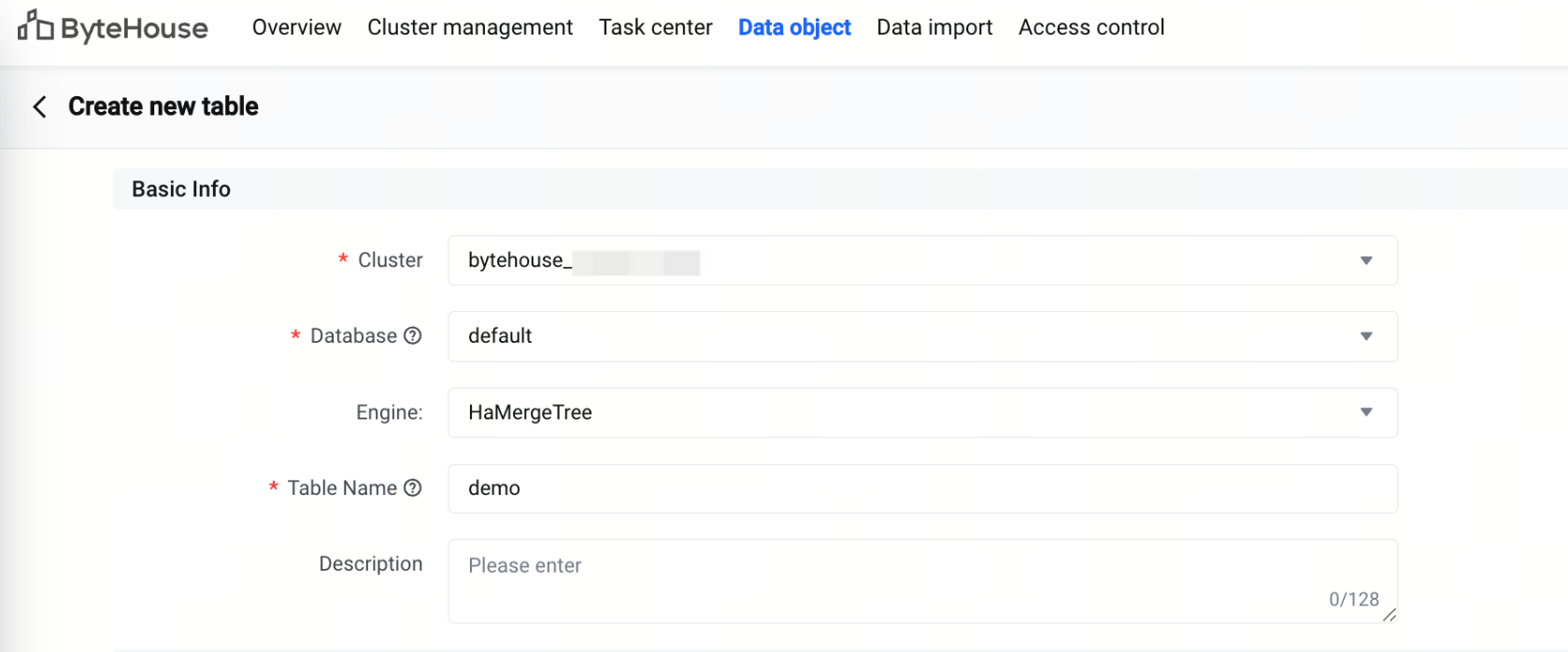Viewport: 1568px width, 652px height.
Task: Click the Table Name input field
Action: click(x=922, y=489)
